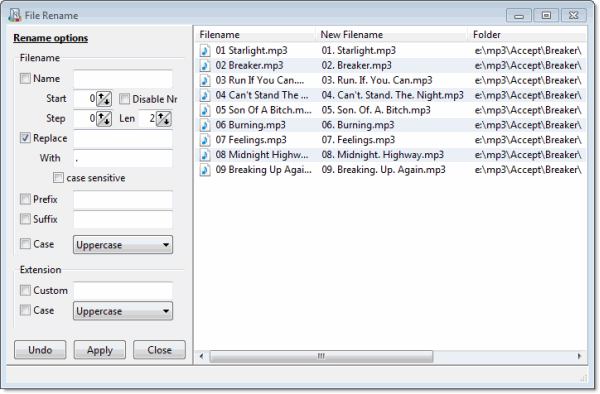Click the Close button

160,350
